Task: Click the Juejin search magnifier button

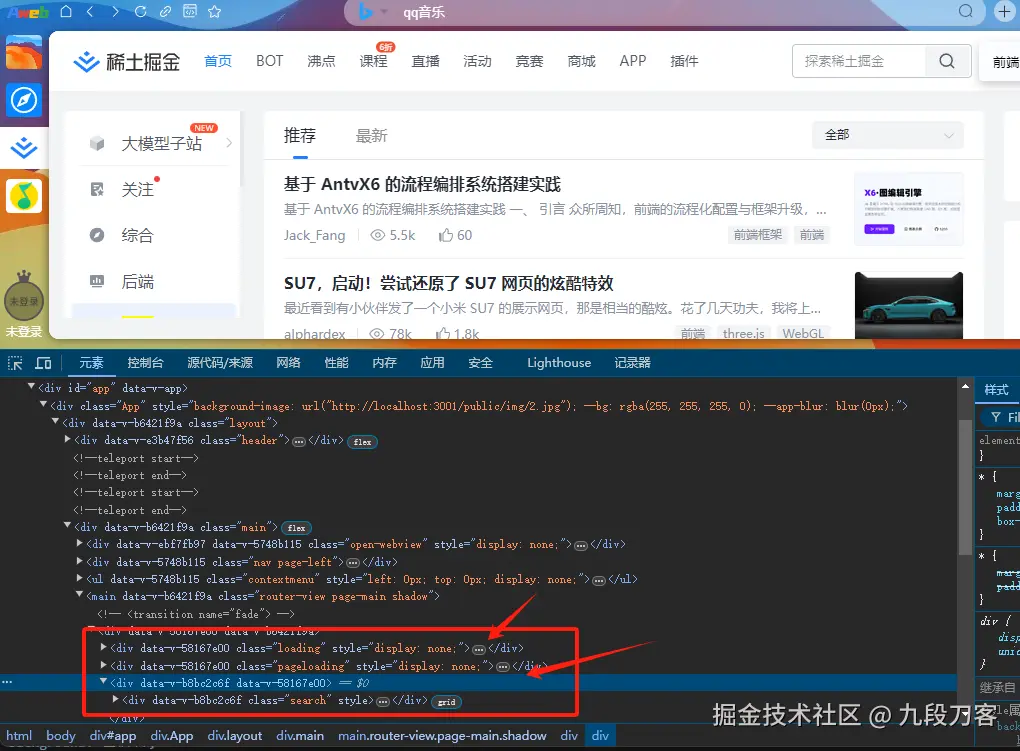Action: point(947,61)
